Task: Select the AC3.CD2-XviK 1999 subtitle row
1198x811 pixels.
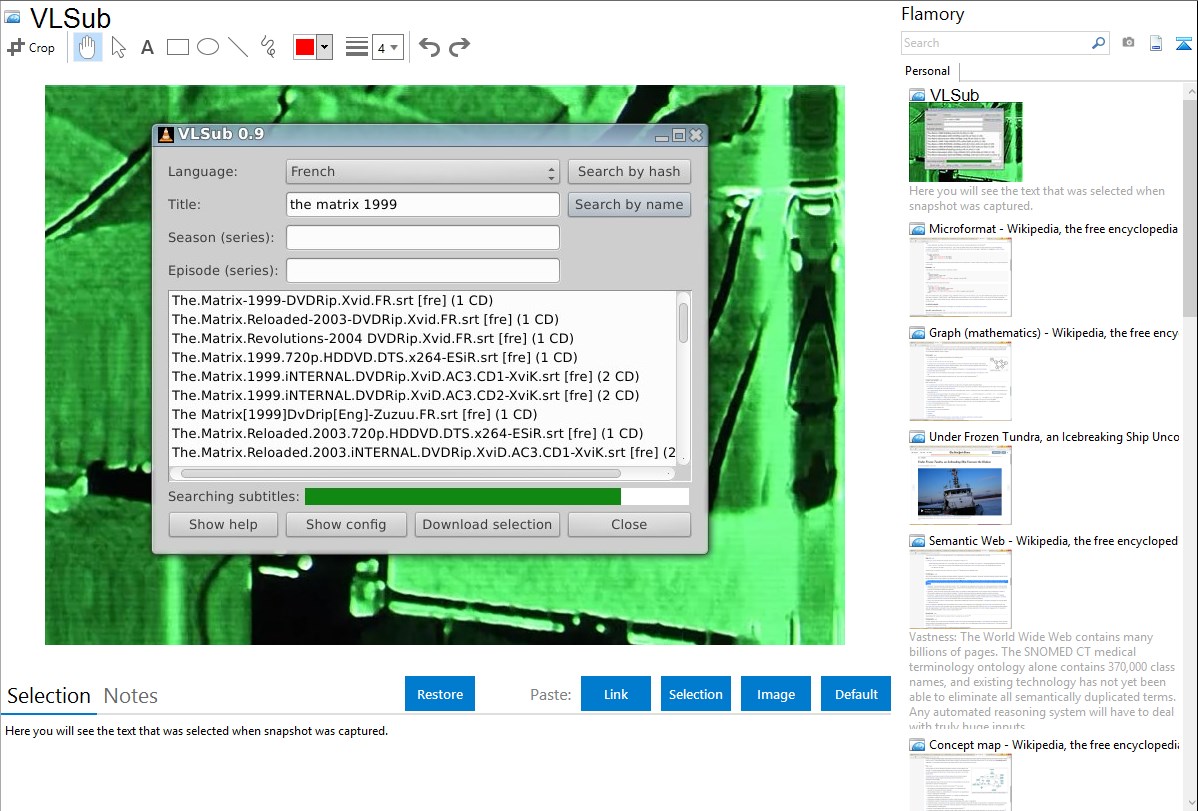Action: (x=405, y=395)
